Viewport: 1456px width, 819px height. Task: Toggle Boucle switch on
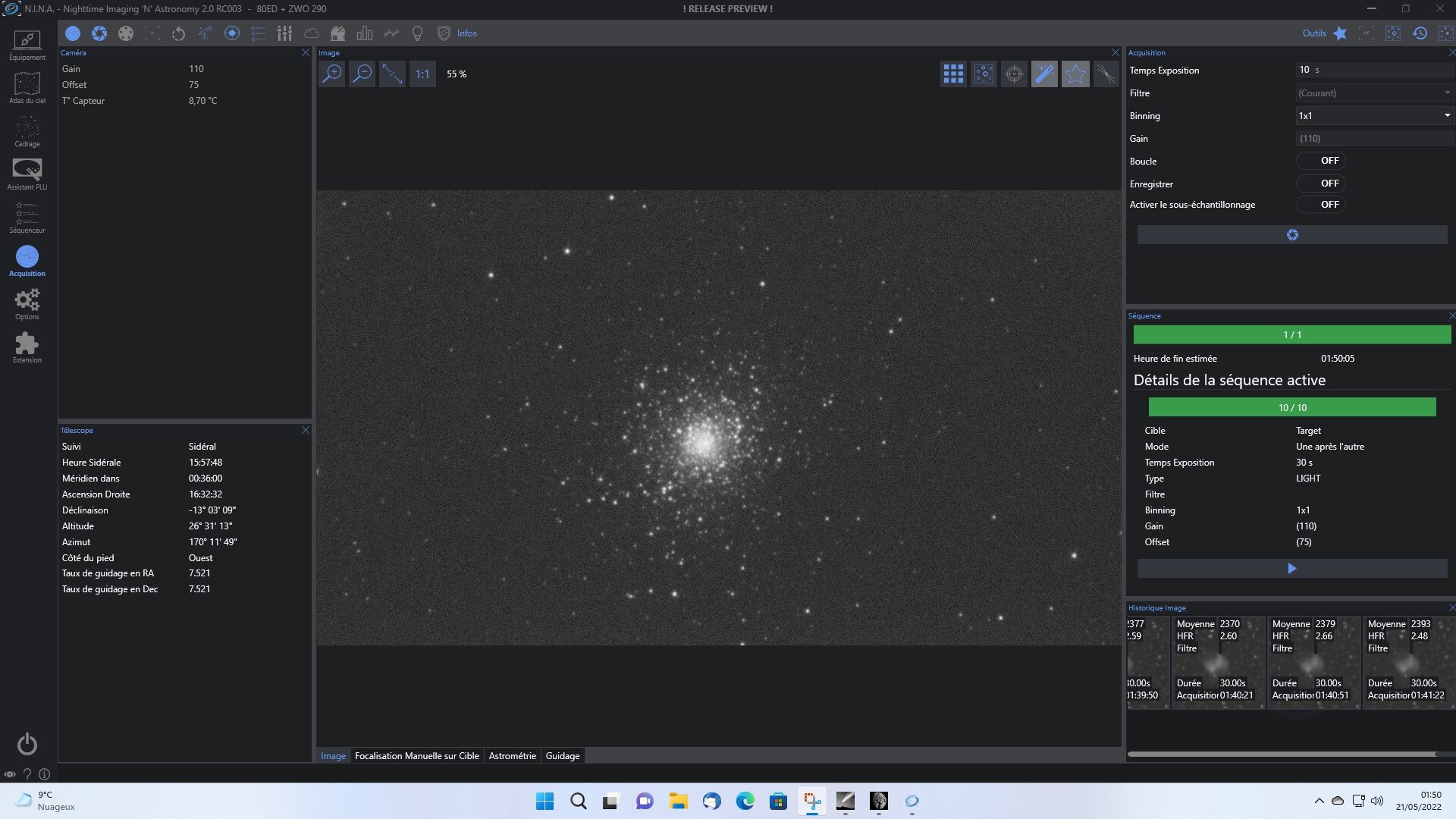point(1320,161)
